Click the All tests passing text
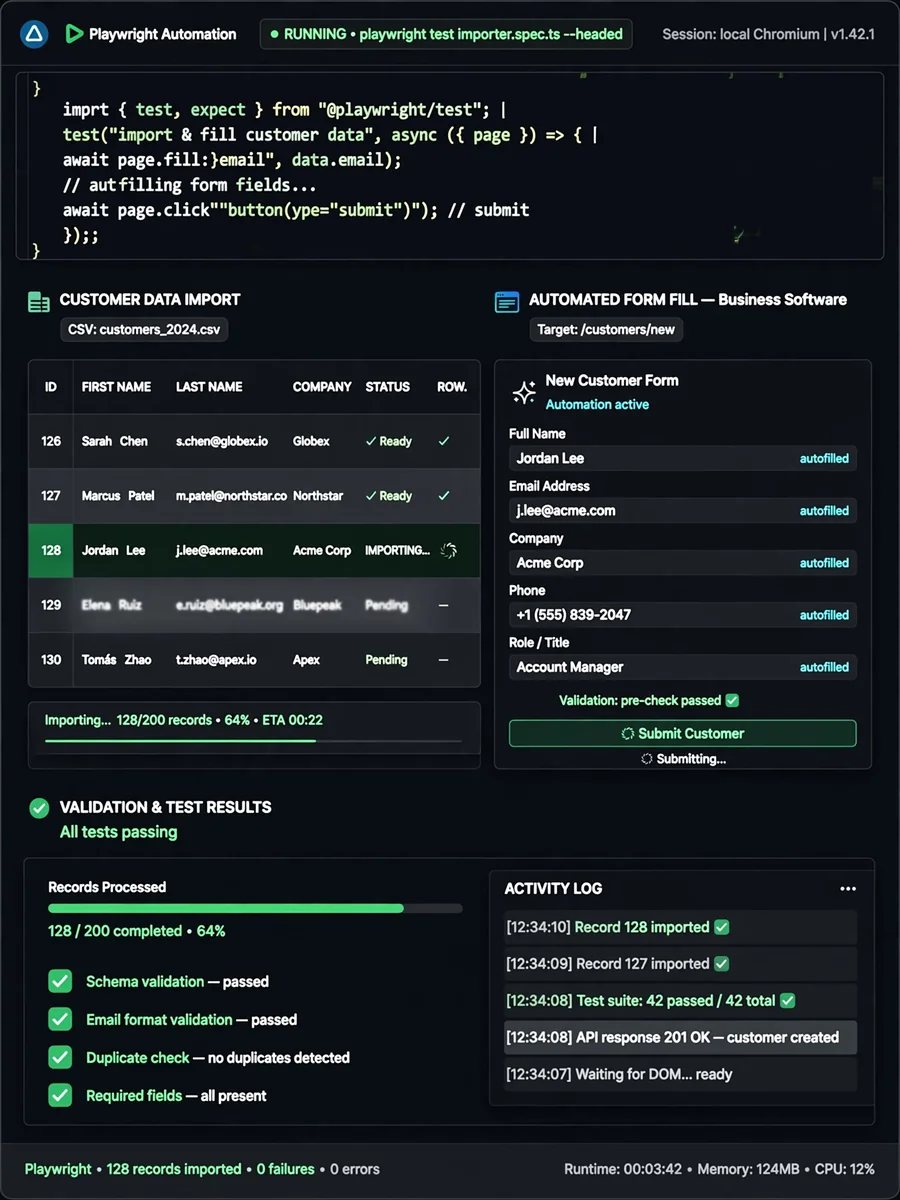Image resolution: width=900 pixels, height=1200 pixels. pos(118,832)
